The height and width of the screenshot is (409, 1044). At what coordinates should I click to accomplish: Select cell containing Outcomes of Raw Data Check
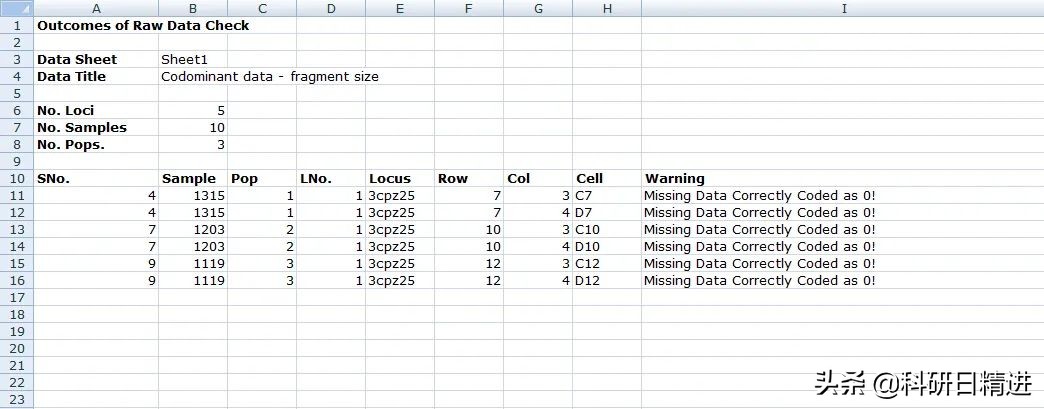pos(143,25)
